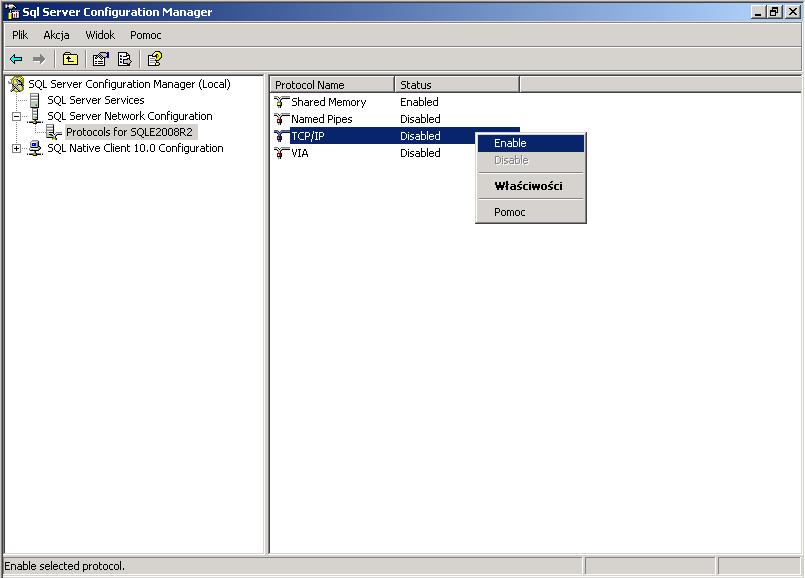
Task: Select Protocols for SQLE2008R2 tree label
Action: click(129, 132)
